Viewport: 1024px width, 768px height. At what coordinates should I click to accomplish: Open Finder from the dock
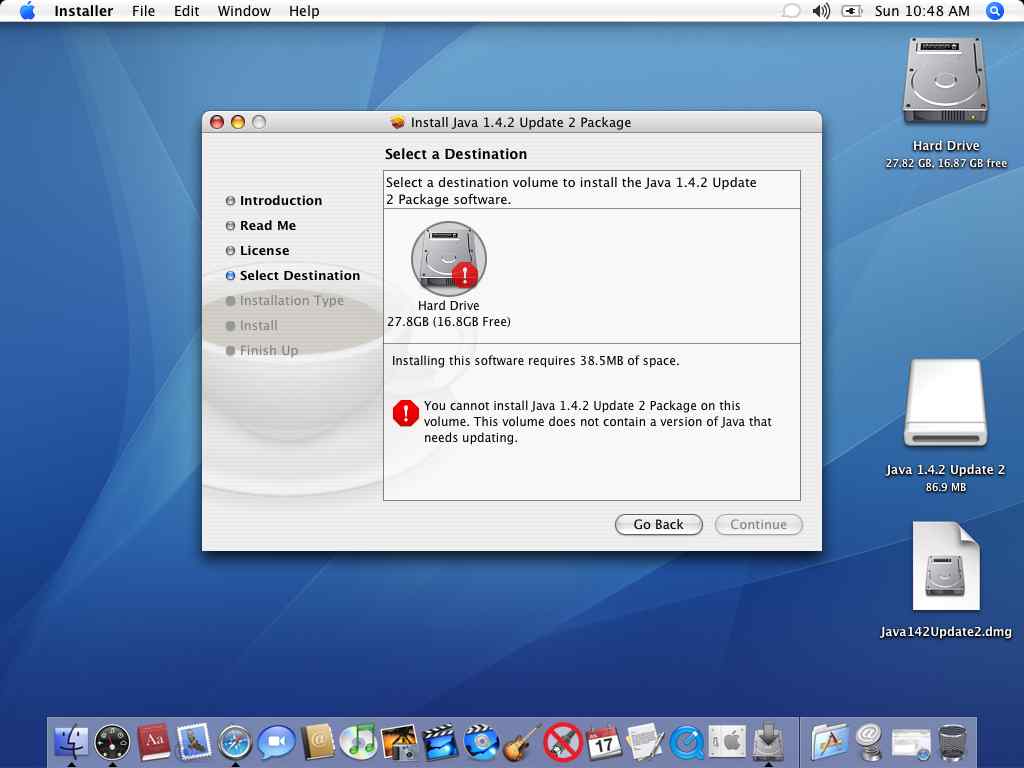point(71,743)
